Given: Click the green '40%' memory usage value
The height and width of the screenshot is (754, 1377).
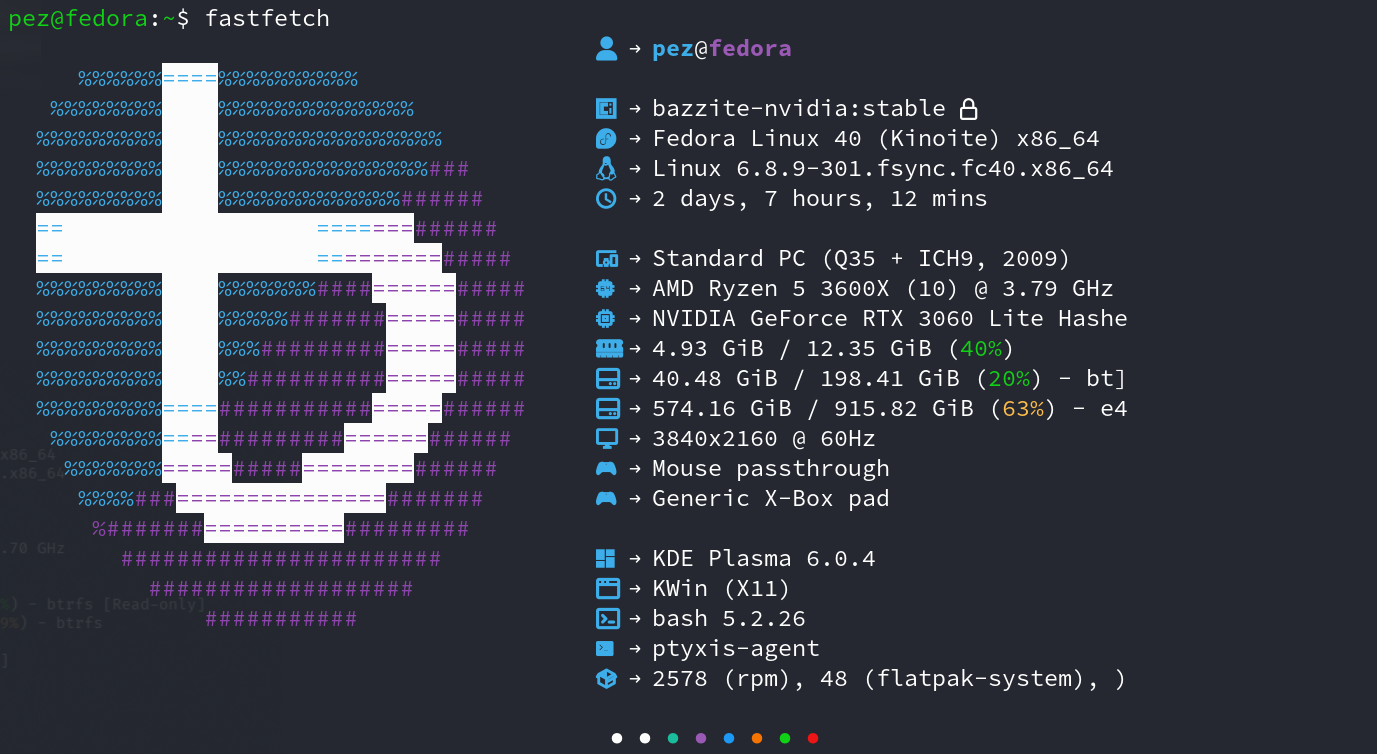Looking at the screenshot, I should click(981, 348).
